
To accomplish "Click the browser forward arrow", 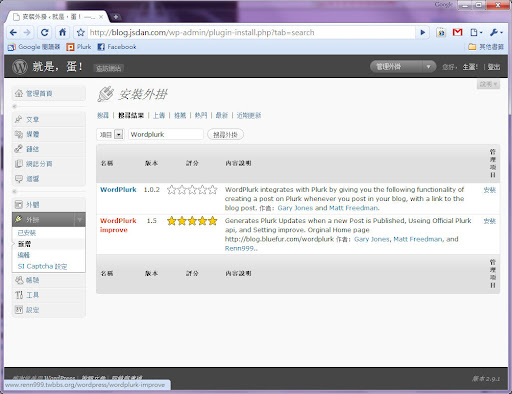I will [27, 32].
